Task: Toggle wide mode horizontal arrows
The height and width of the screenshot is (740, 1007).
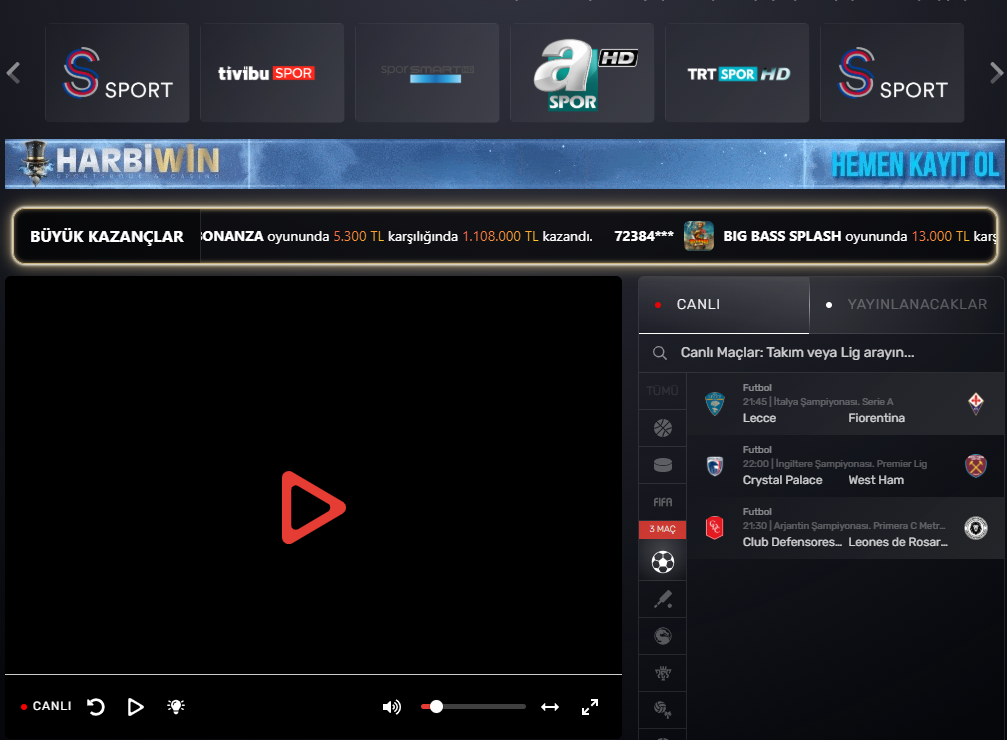Action: [550, 707]
